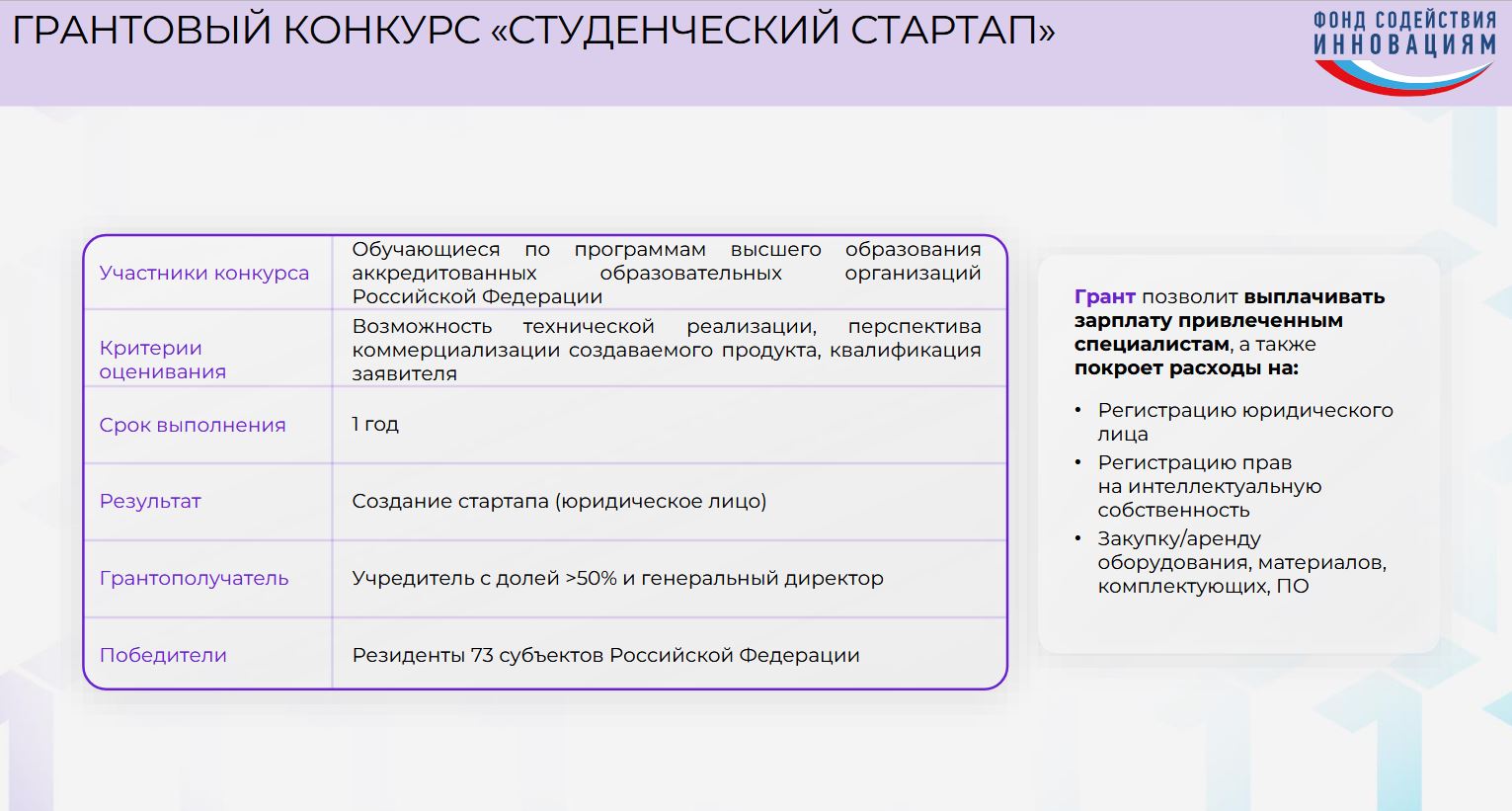
Task: Click the "1 год" table cell
Action: [375, 425]
